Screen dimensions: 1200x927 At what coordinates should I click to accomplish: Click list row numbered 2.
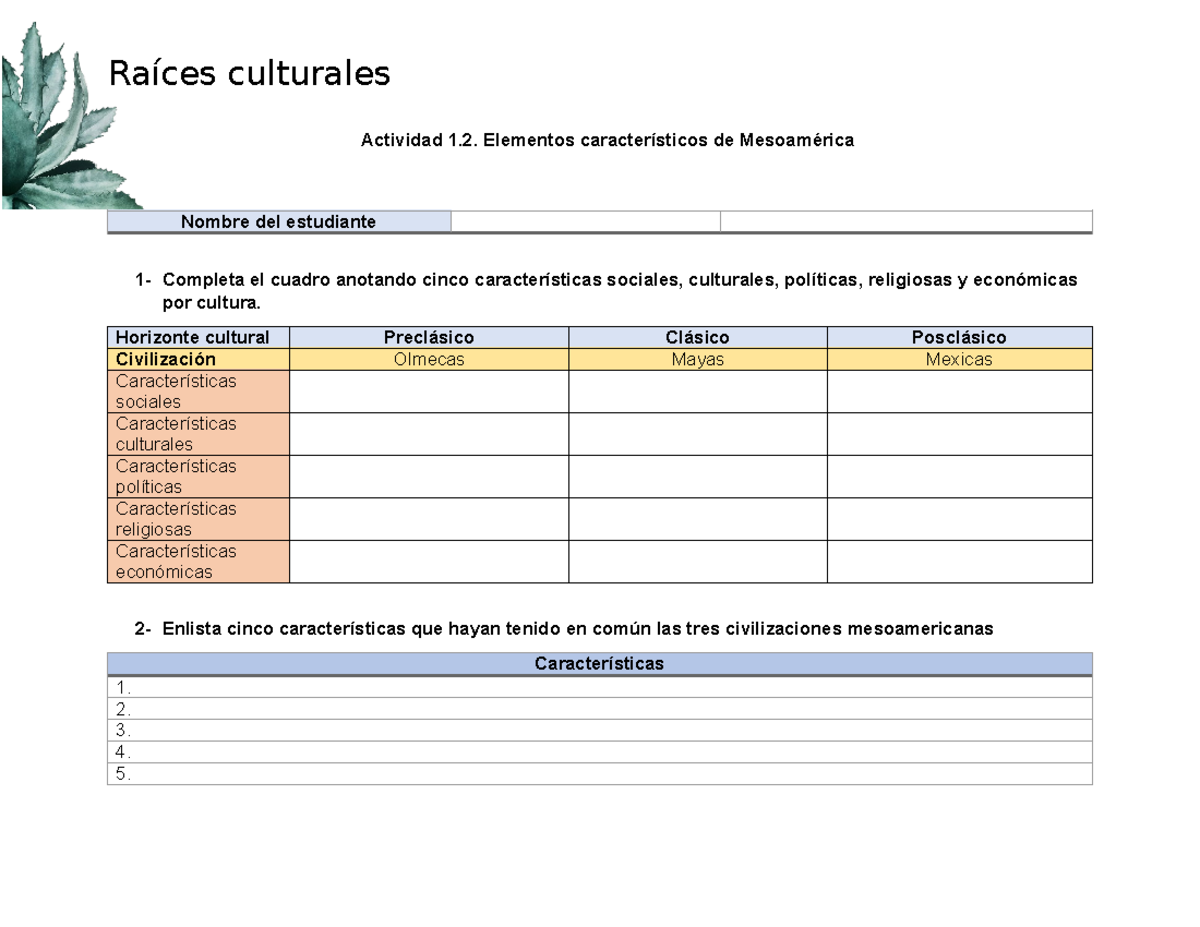[600, 709]
